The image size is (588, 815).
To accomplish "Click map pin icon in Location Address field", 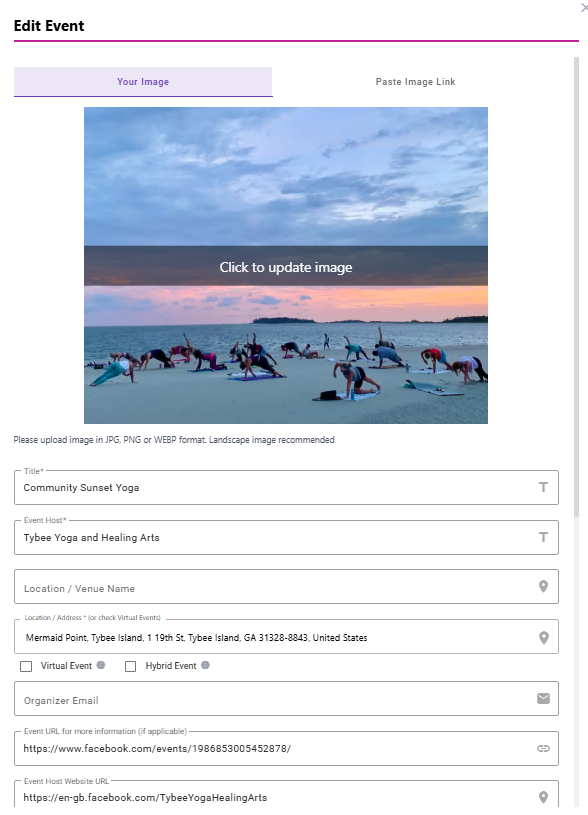I will pos(543,637).
